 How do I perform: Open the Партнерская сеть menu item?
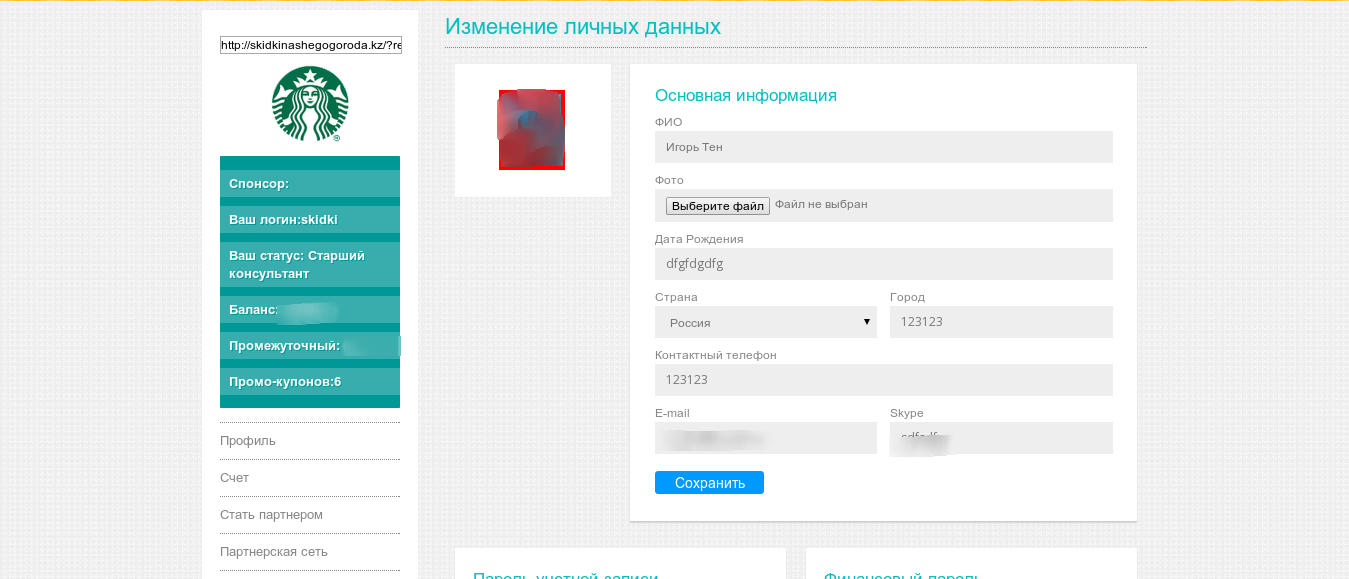pyautogui.click(x=274, y=552)
